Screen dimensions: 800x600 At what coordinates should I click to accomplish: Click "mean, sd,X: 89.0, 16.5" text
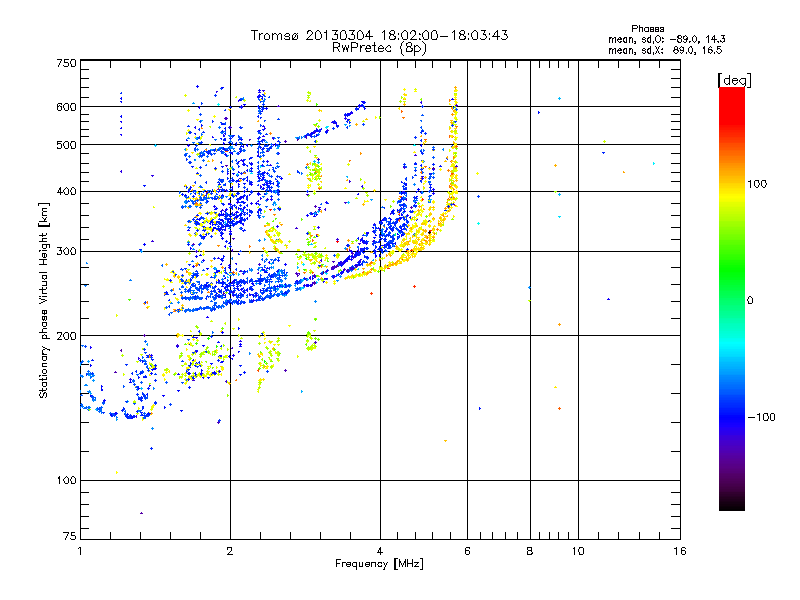pos(665,50)
